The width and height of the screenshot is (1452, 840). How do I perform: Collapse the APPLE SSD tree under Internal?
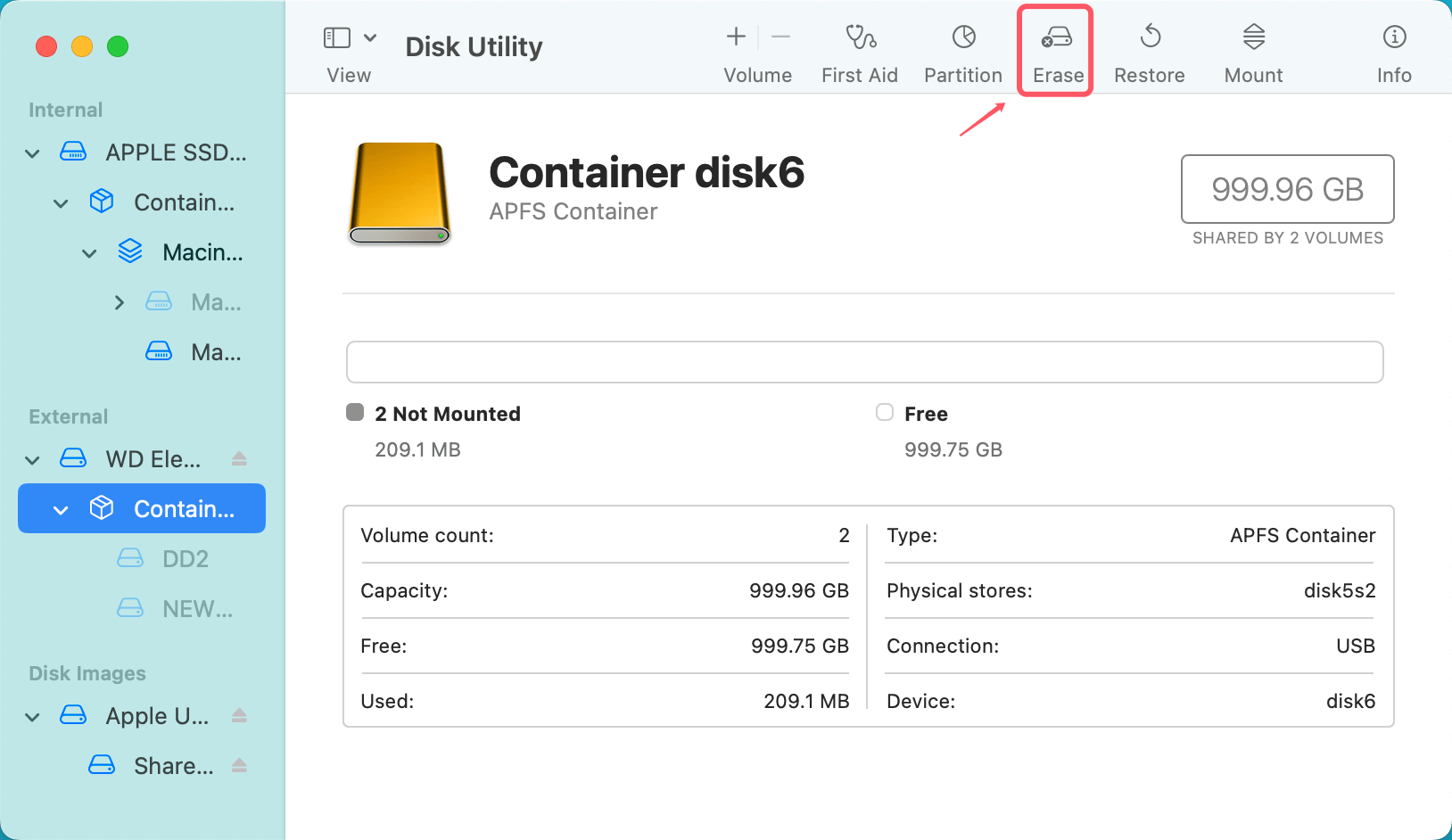31,152
